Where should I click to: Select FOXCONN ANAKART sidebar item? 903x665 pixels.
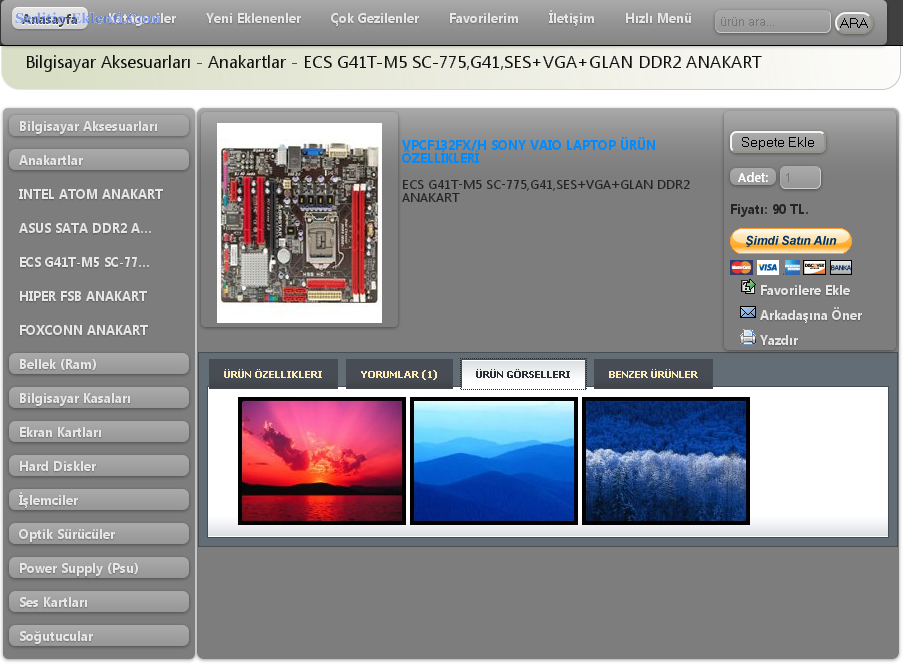coord(84,330)
